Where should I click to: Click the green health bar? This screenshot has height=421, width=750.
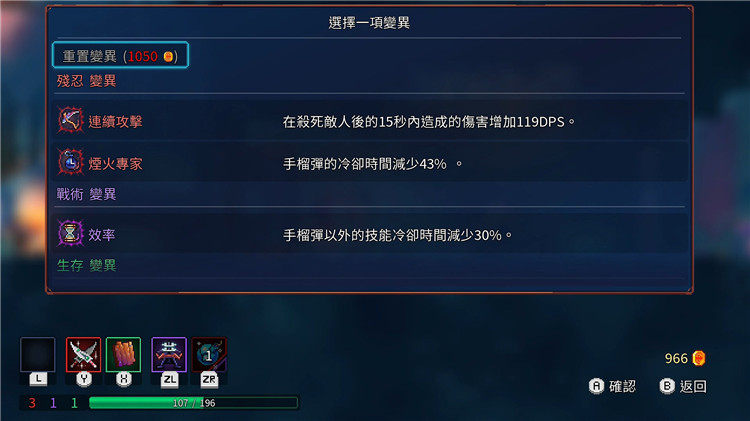194,403
